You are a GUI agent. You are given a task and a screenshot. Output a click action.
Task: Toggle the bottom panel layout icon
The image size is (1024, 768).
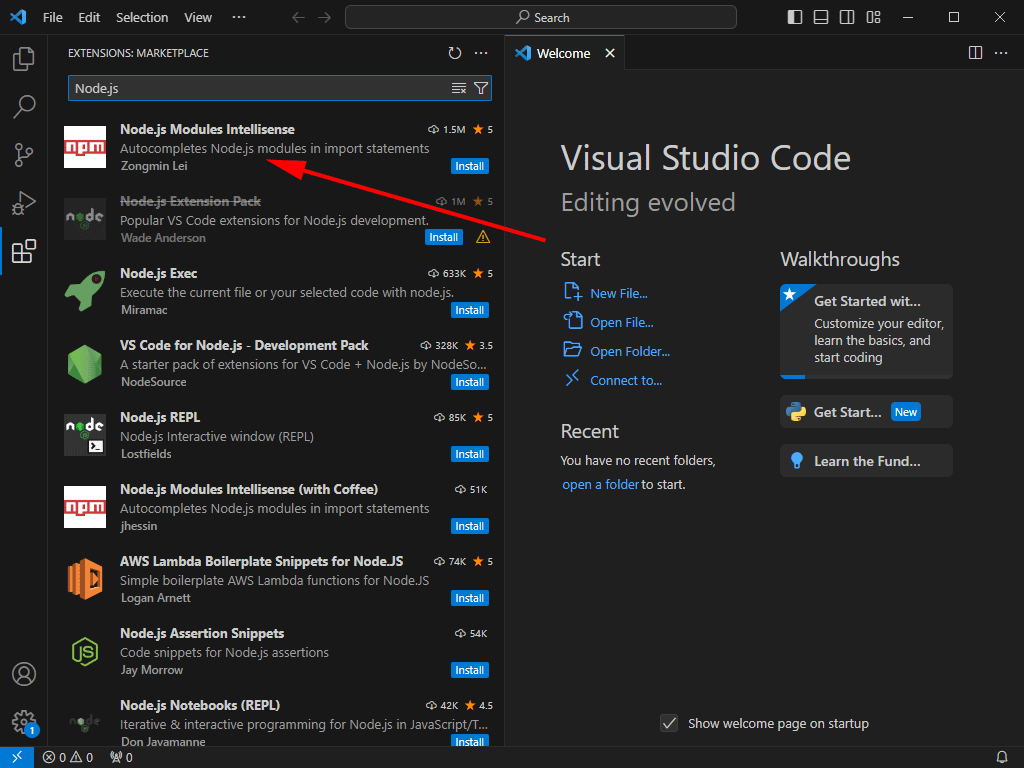(x=821, y=17)
